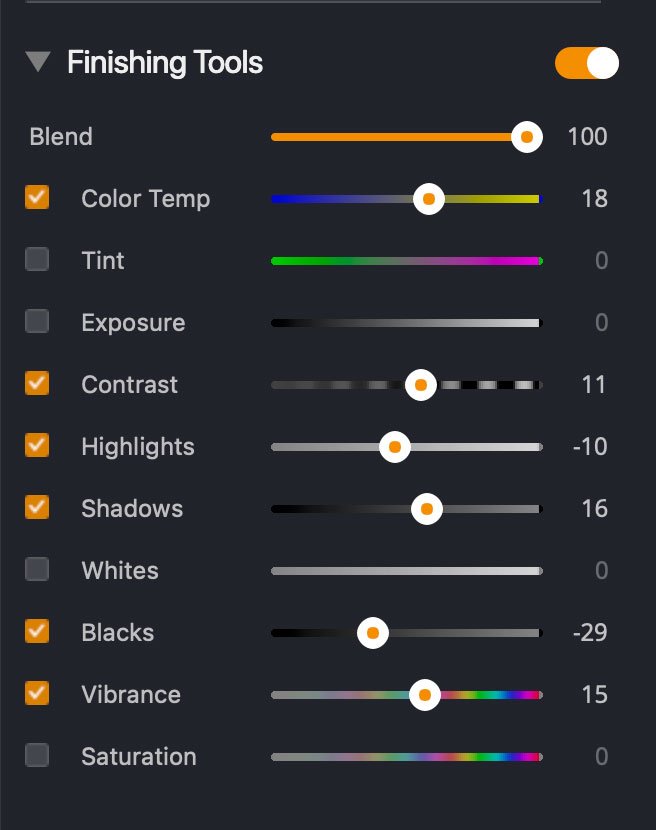Click the Blacks value -29 field
656x830 pixels.
(x=590, y=633)
